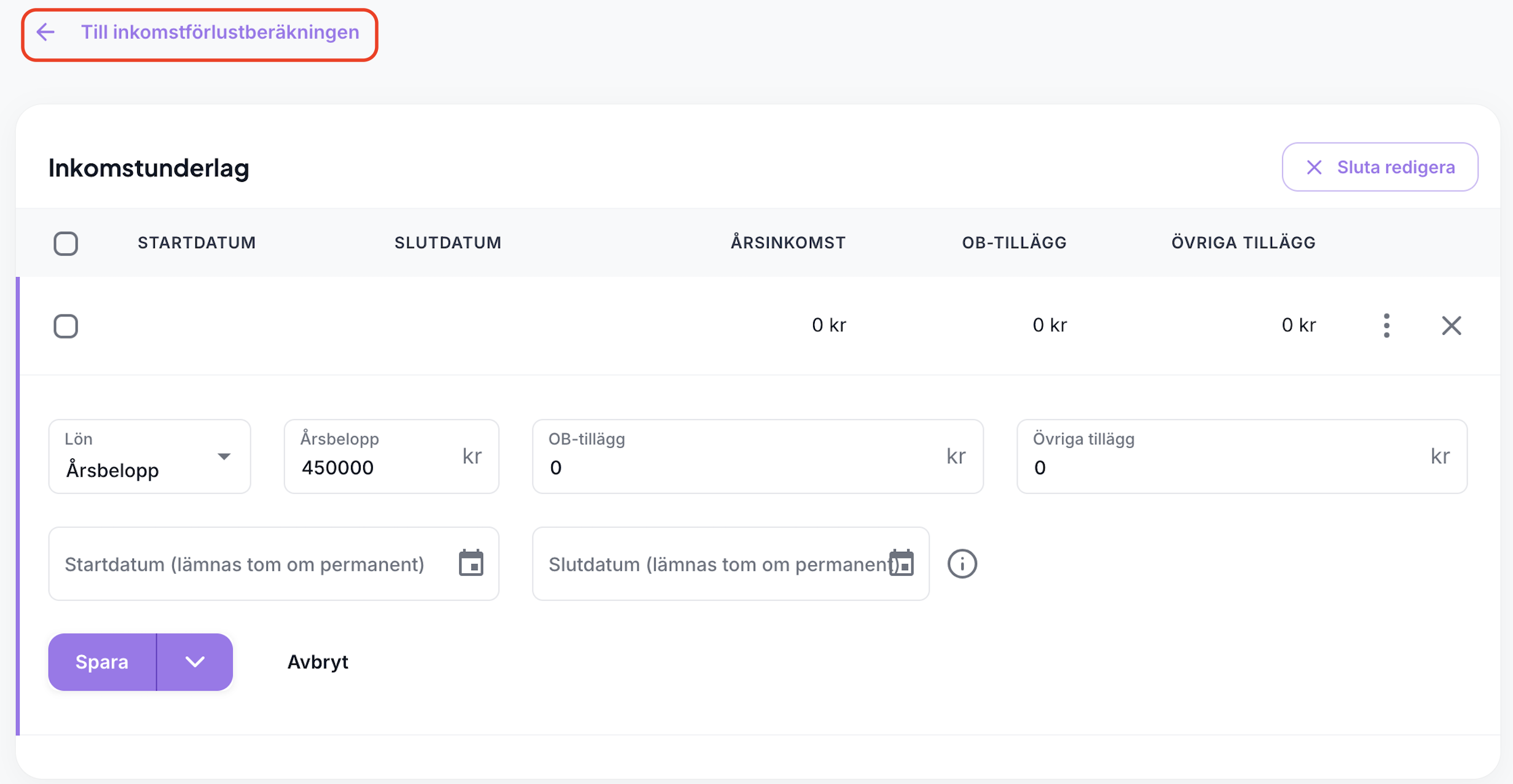Viewport: 1513px width, 784px height.
Task: Click the back arrow icon at top
Action: pos(46,33)
